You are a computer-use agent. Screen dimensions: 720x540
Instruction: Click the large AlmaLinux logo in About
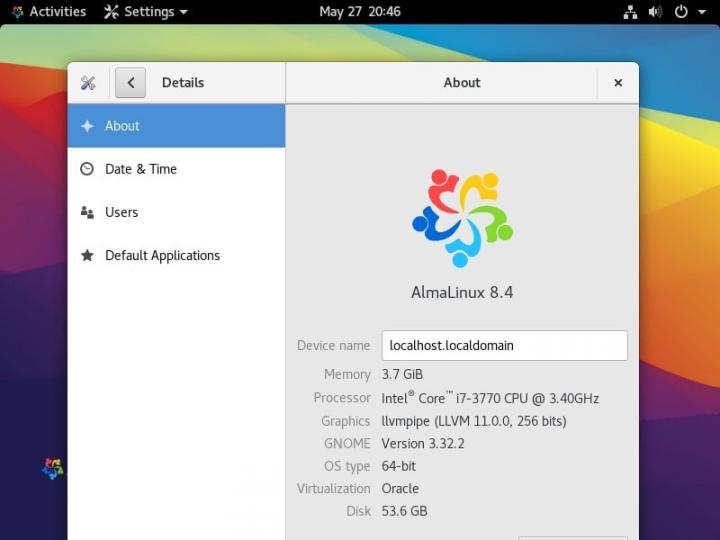coord(462,218)
